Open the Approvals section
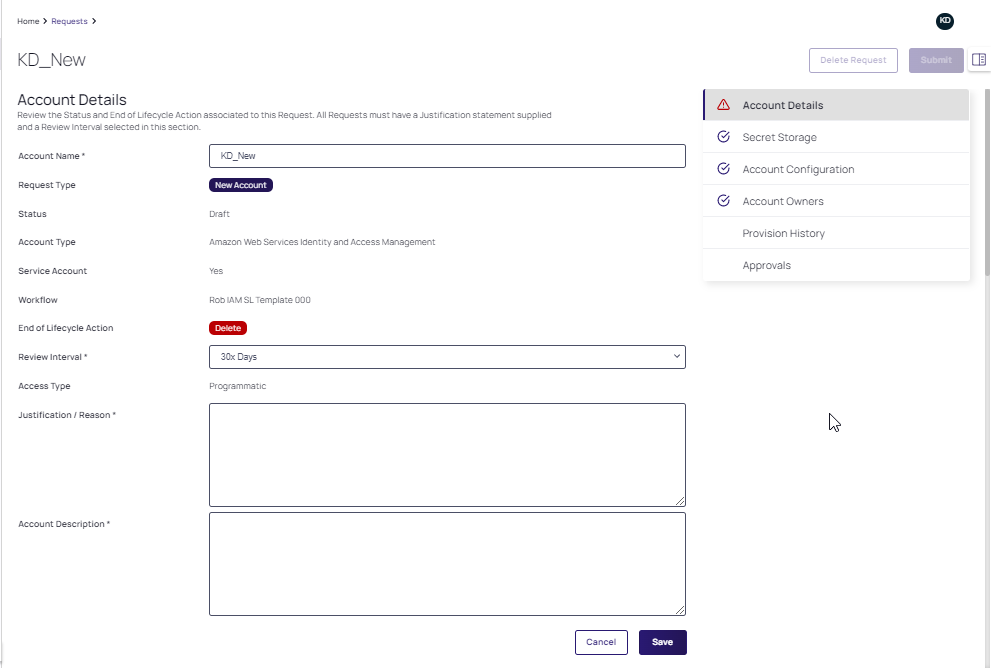Viewport: 991px width, 668px height. tap(768, 265)
